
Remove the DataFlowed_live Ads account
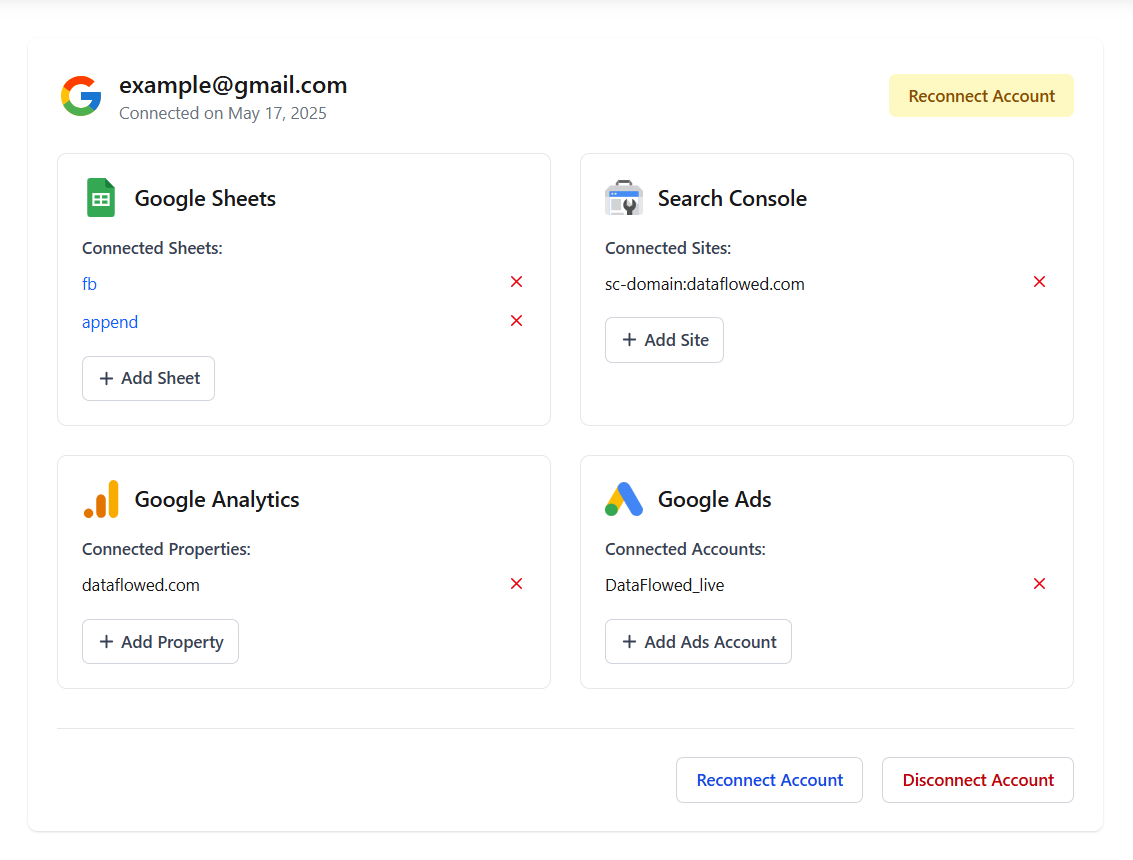1039,583
